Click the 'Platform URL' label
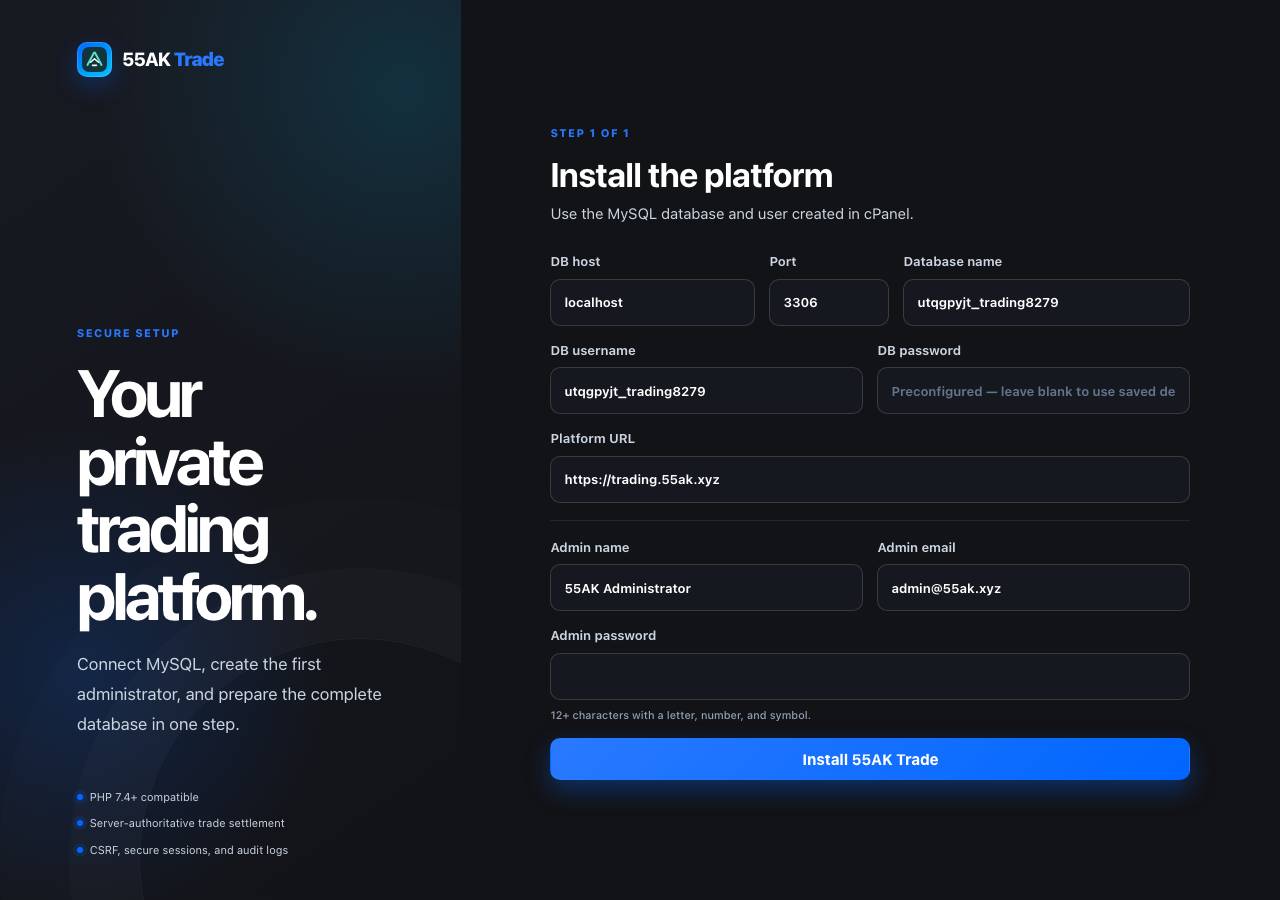Image resolution: width=1280 pixels, height=900 pixels. click(592, 439)
